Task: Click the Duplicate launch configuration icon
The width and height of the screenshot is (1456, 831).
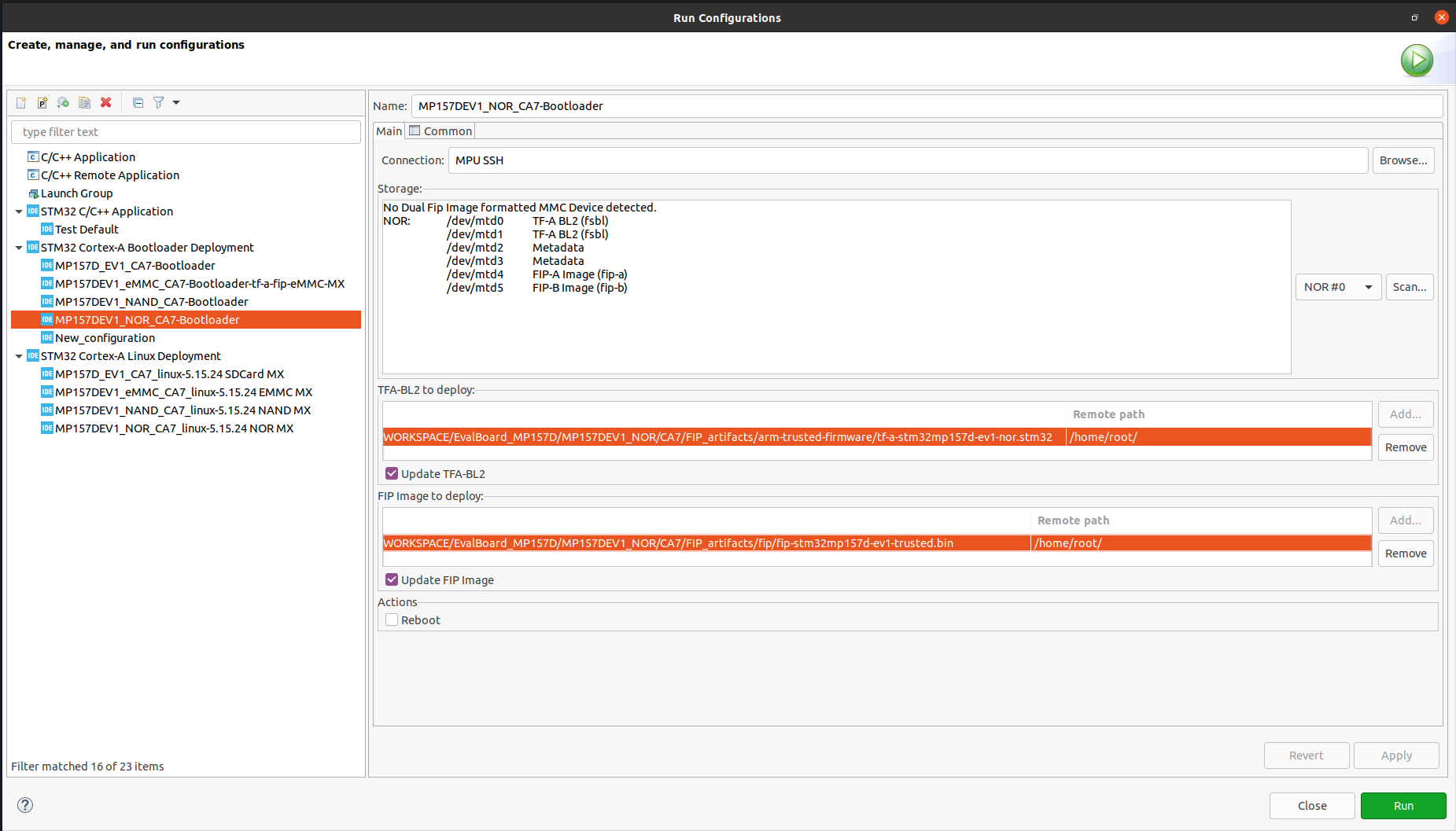Action: (x=85, y=102)
